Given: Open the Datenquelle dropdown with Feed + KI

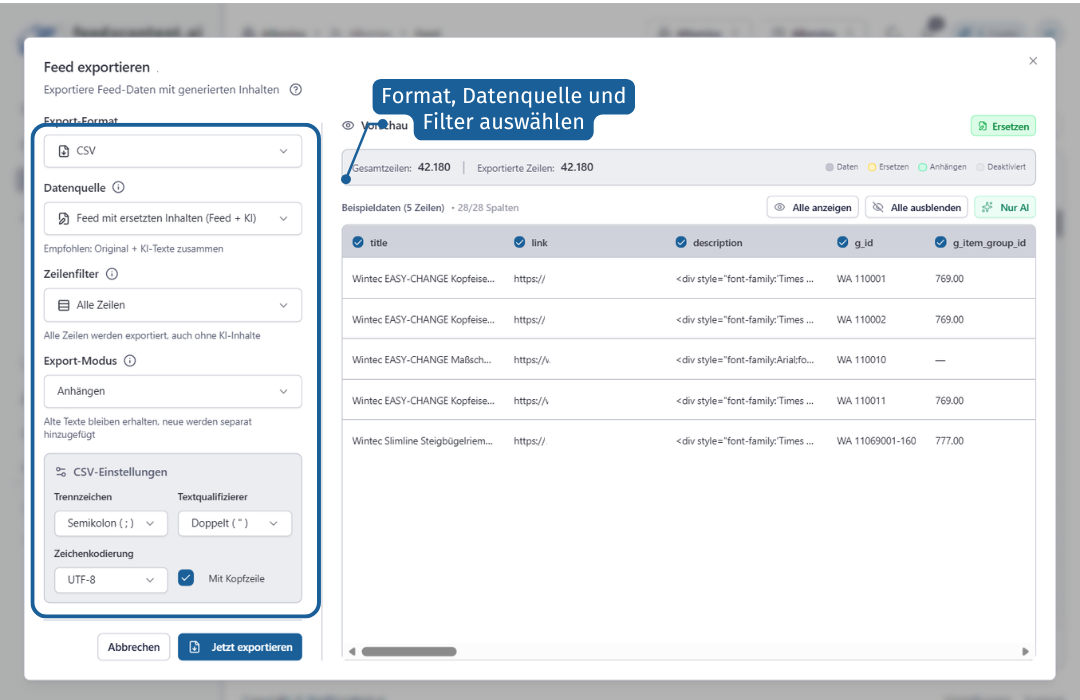Looking at the screenshot, I should tap(173, 218).
